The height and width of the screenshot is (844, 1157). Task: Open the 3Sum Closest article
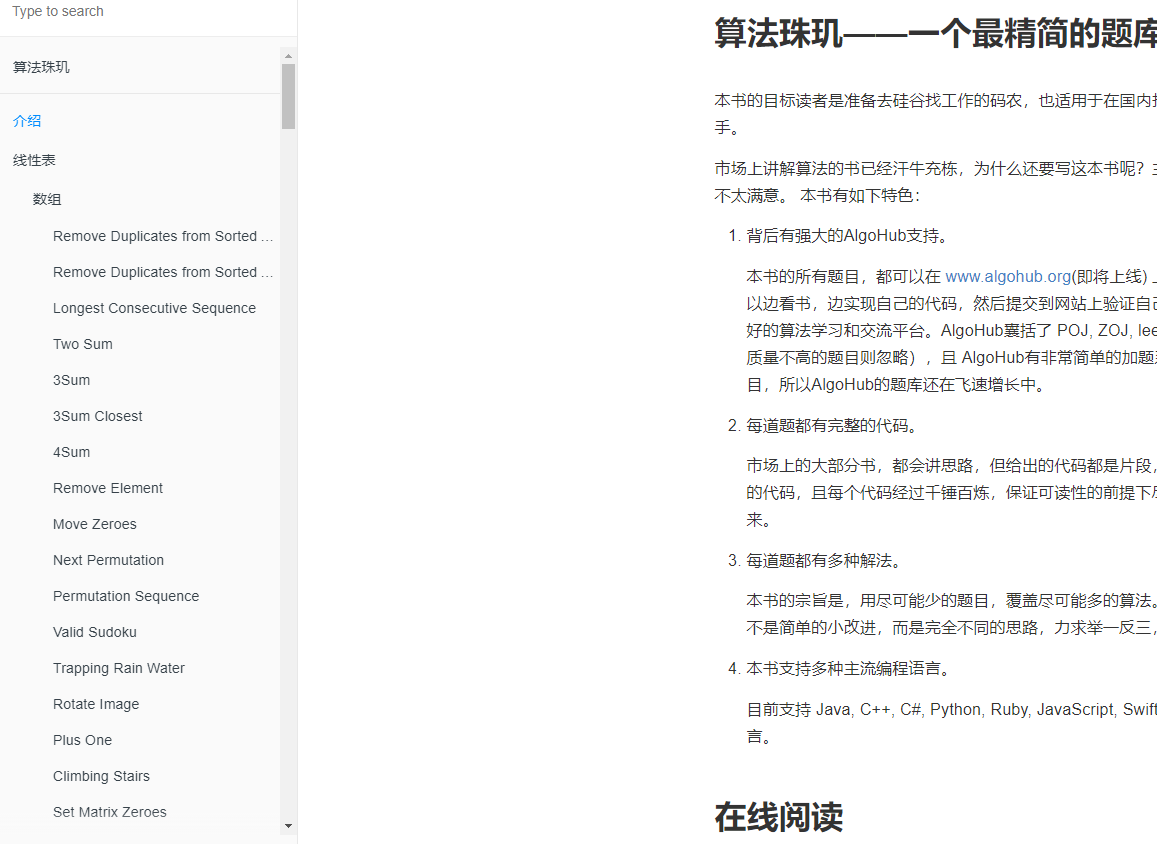[x=97, y=416]
